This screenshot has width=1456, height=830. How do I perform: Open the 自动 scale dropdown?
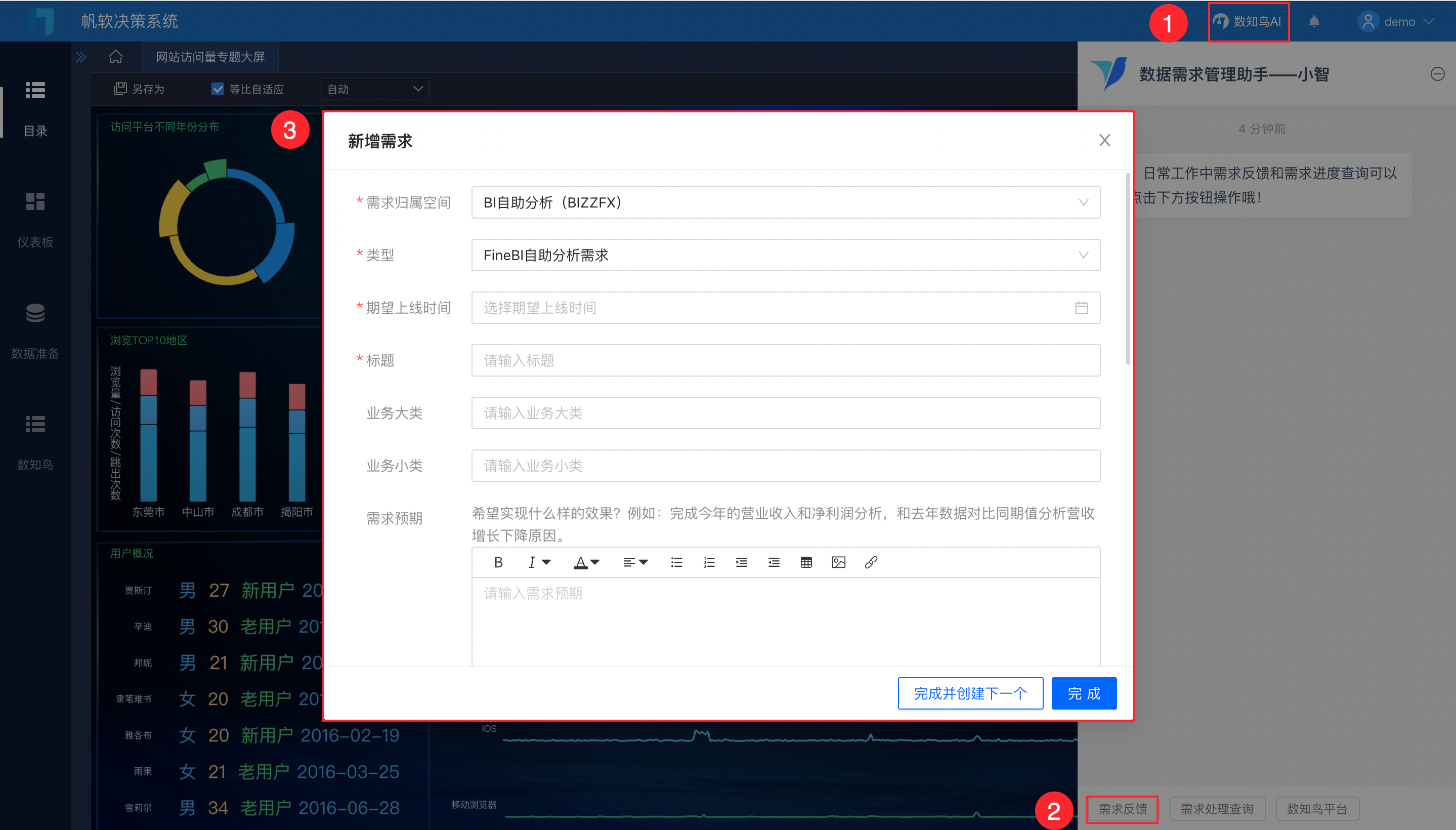point(374,89)
